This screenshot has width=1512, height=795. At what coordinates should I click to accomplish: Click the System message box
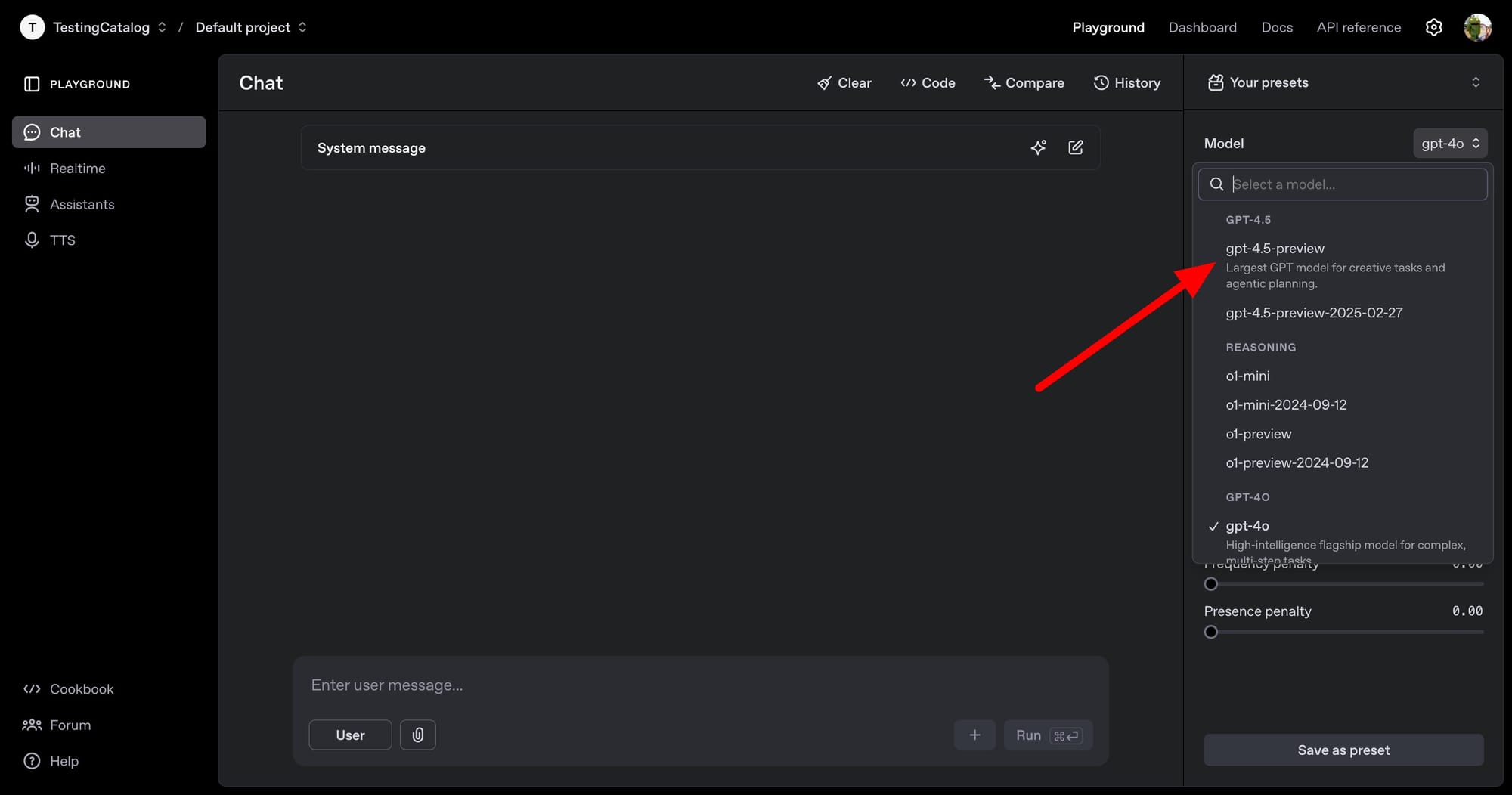(x=700, y=147)
